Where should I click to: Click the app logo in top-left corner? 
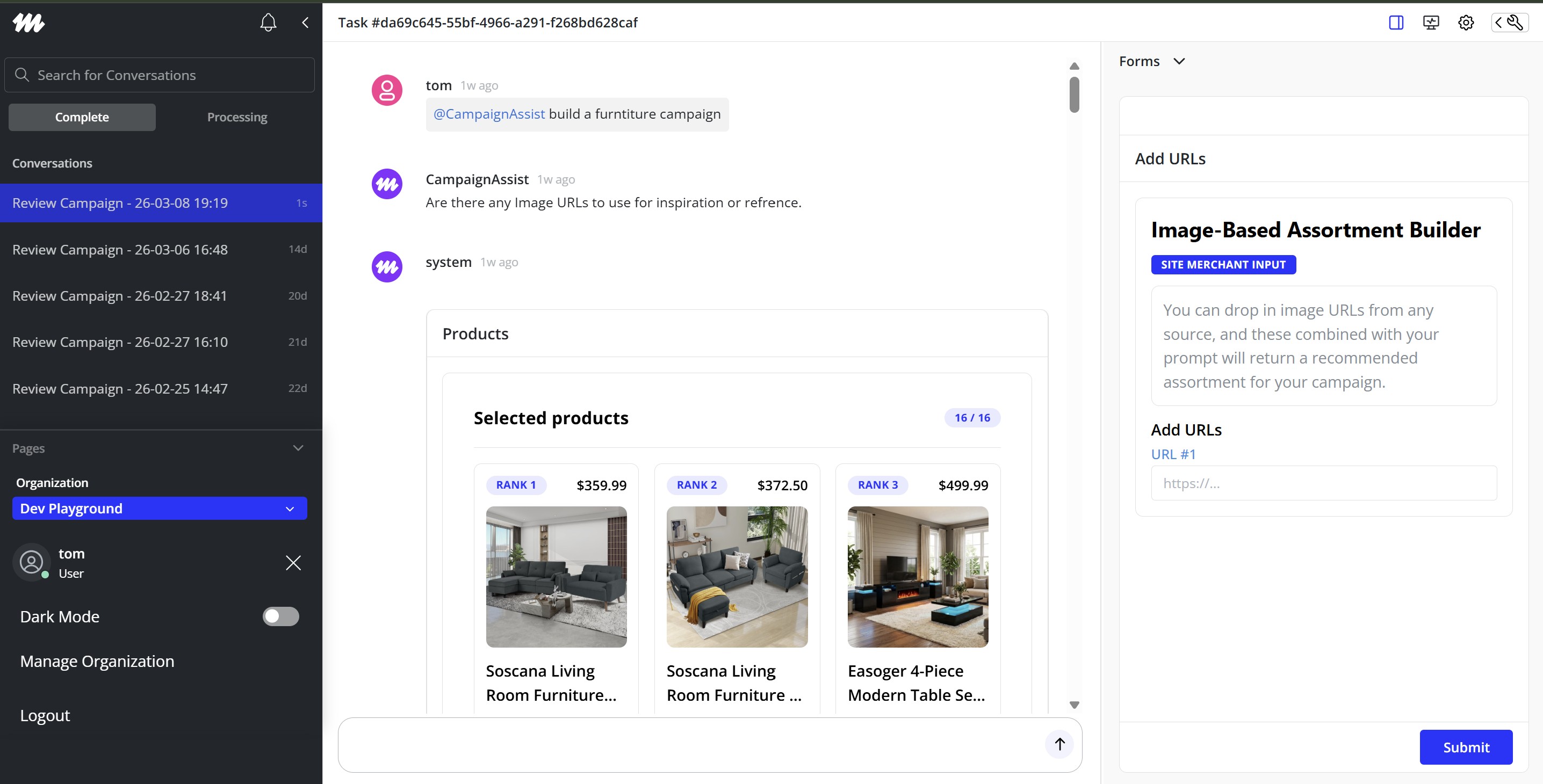(28, 23)
